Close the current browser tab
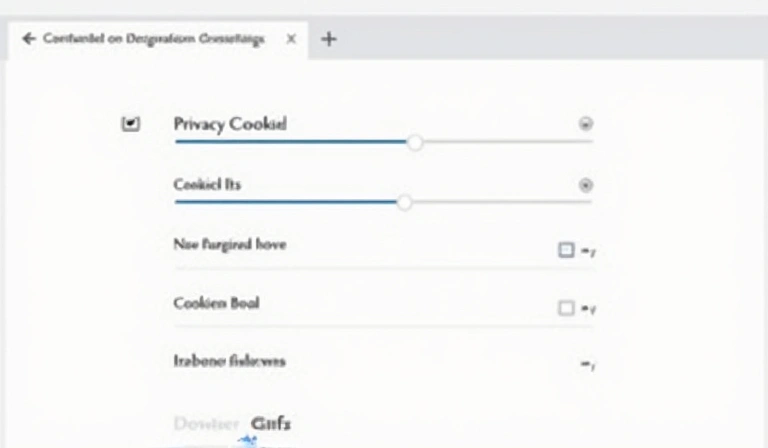 coord(291,39)
